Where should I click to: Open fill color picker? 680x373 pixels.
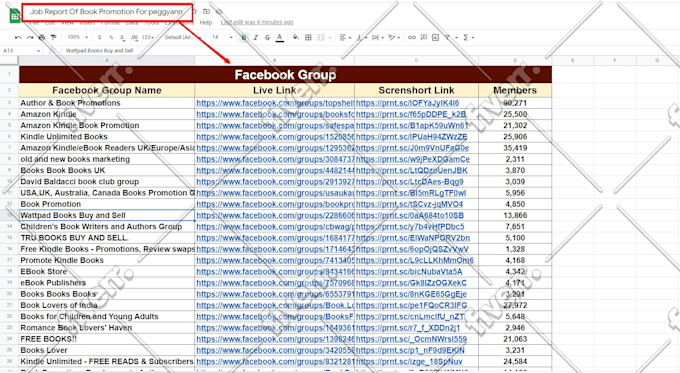[x=296, y=38]
